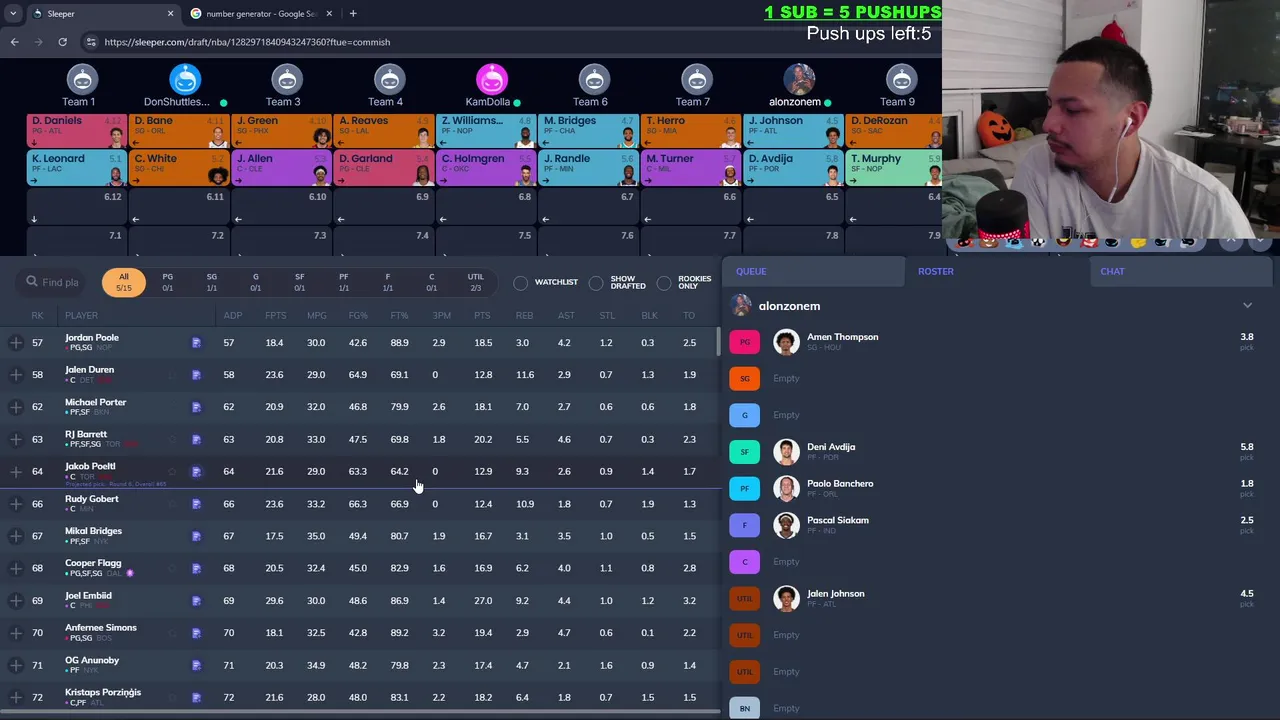Screen dimensions: 1280x720
Task: Switch to the number generator Google tab
Action: tap(260, 14)
